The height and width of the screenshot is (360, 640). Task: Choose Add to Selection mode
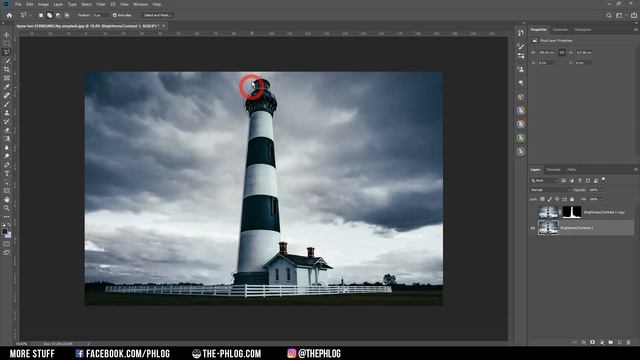[49, 15]
